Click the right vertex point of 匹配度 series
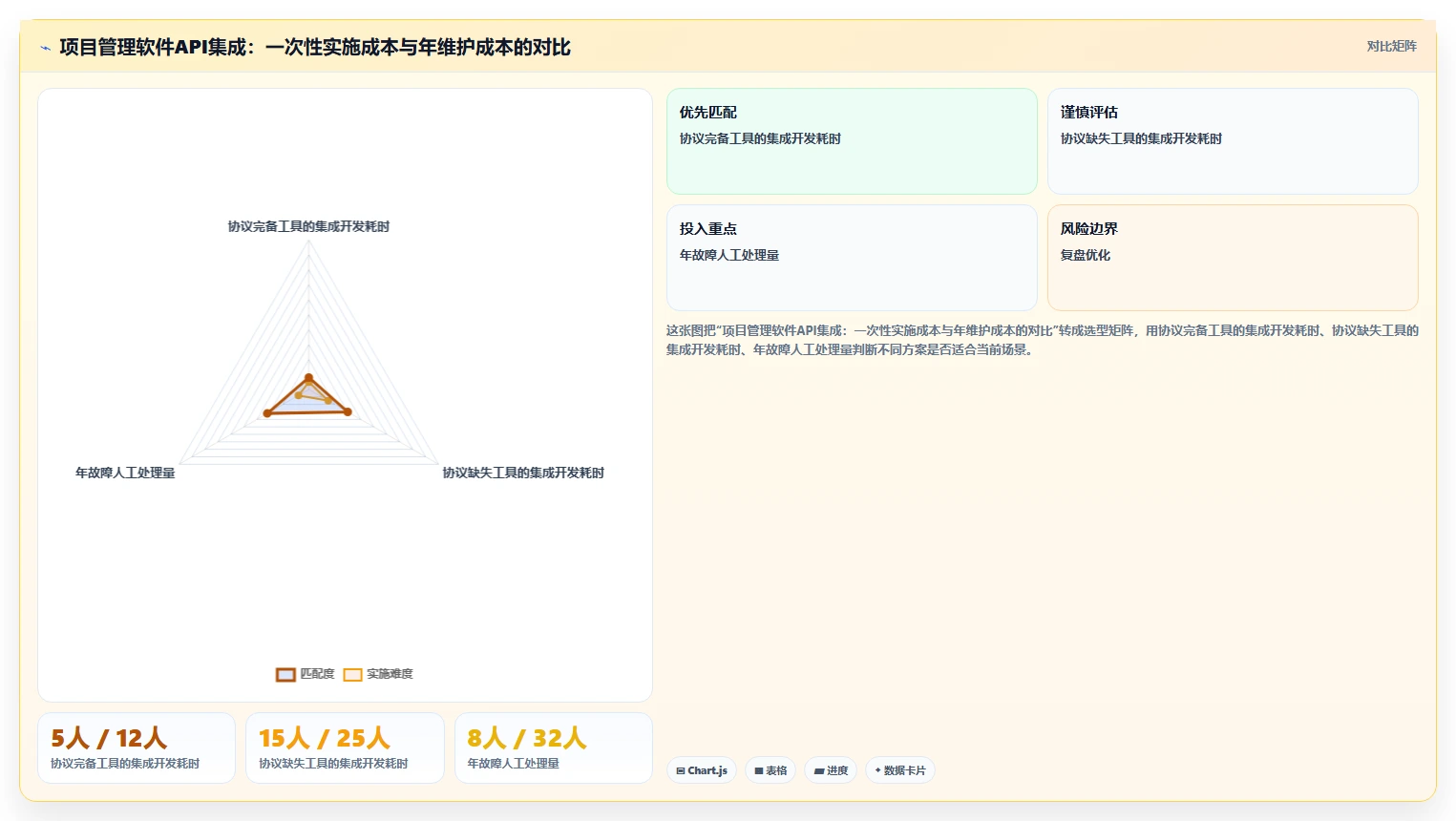The width and height of the screenshot is (1456, 821). tap(348, 412)
